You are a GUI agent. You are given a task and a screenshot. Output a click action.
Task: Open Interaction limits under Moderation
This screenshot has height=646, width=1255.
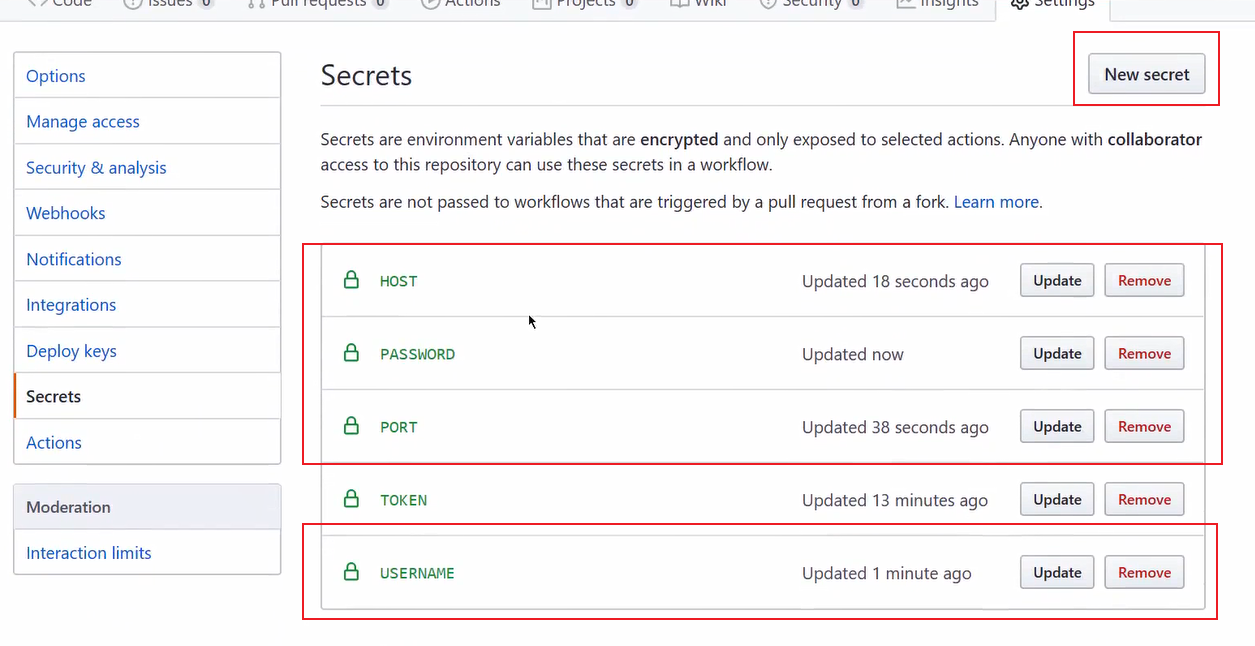point(147,553)
